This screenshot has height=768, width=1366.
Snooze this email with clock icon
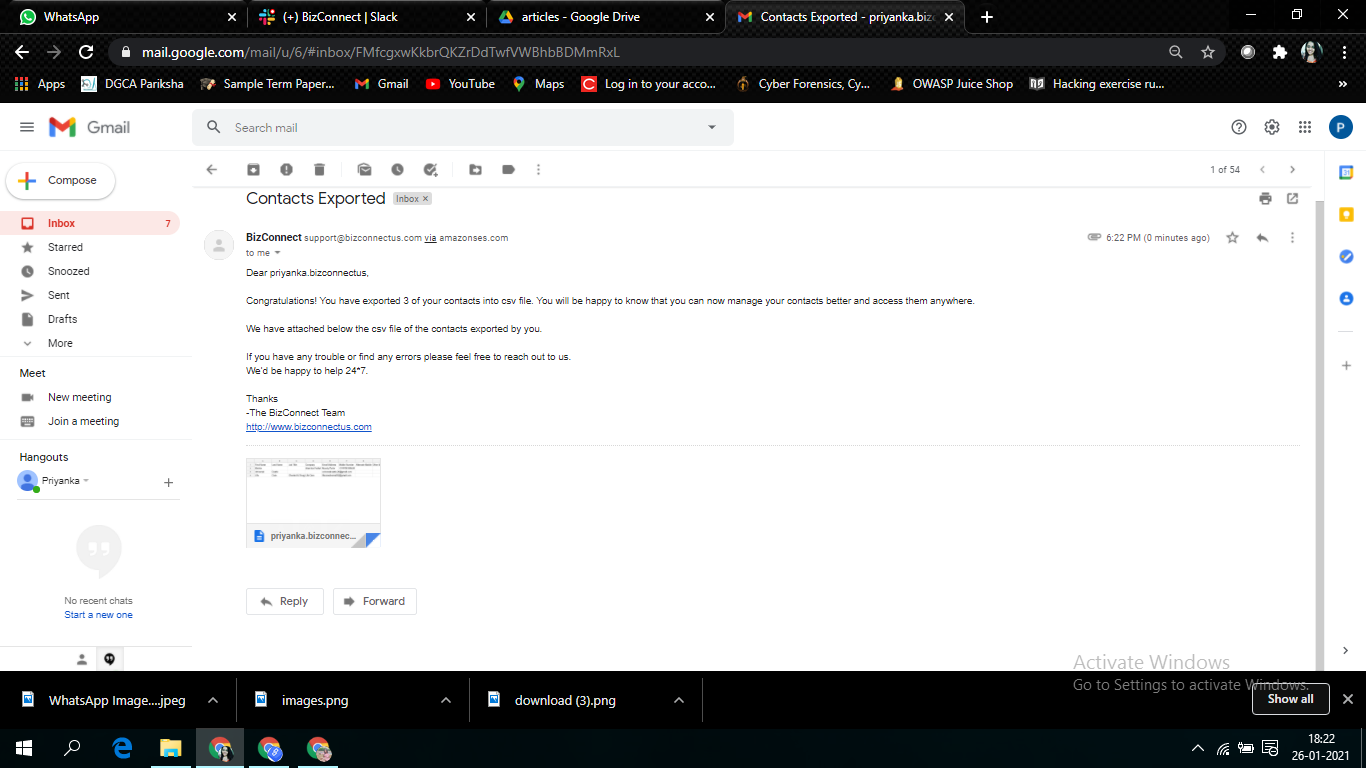[397, 170]
